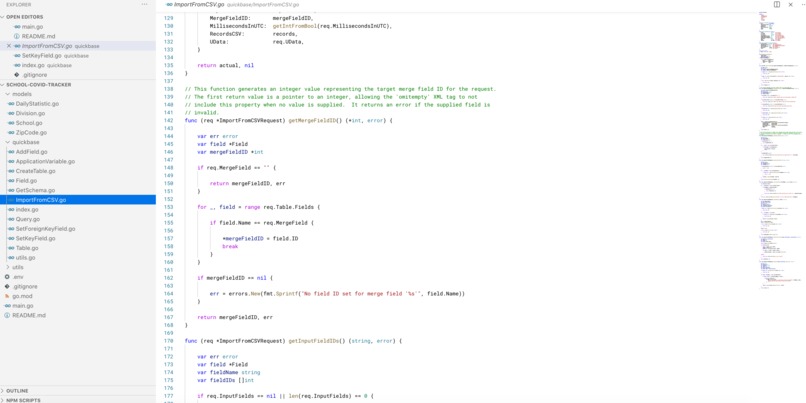Open SetKeyField.go in quickbase folder tree
Screen dimensions: 806x403
pyautogui.click(x=35, y=239)
